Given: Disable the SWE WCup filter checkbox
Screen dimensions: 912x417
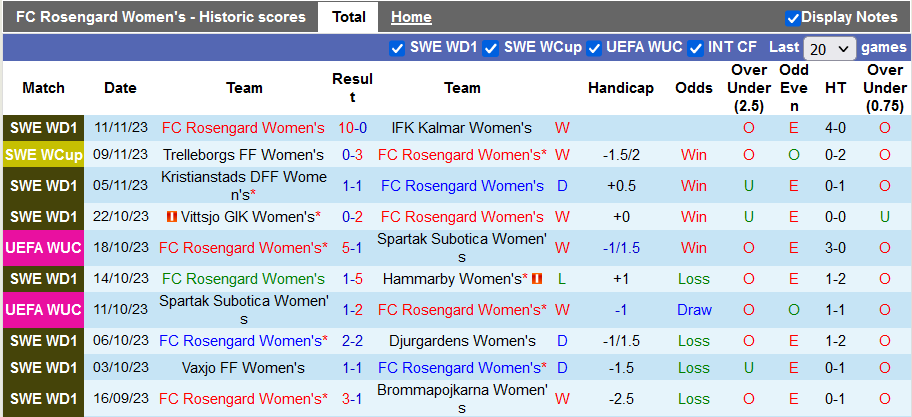Looking at the screenshot, I should 492,48.
